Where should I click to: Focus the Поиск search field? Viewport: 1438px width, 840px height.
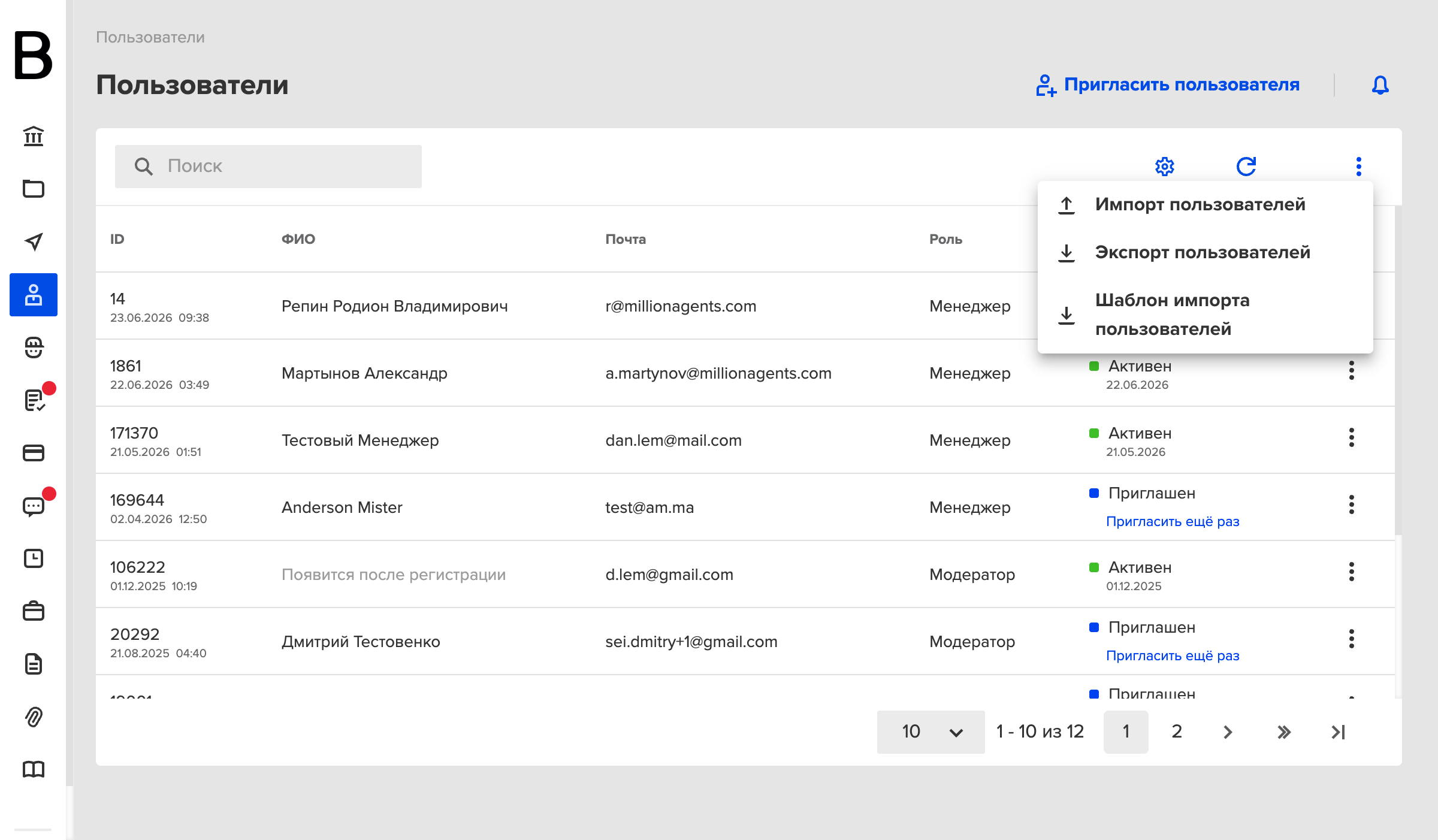268,167
